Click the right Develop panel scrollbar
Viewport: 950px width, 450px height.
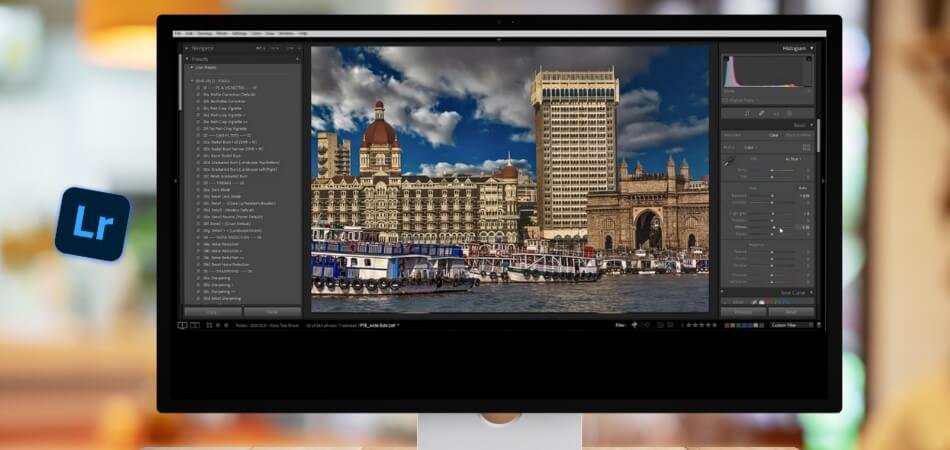click(x=819, y=136)
